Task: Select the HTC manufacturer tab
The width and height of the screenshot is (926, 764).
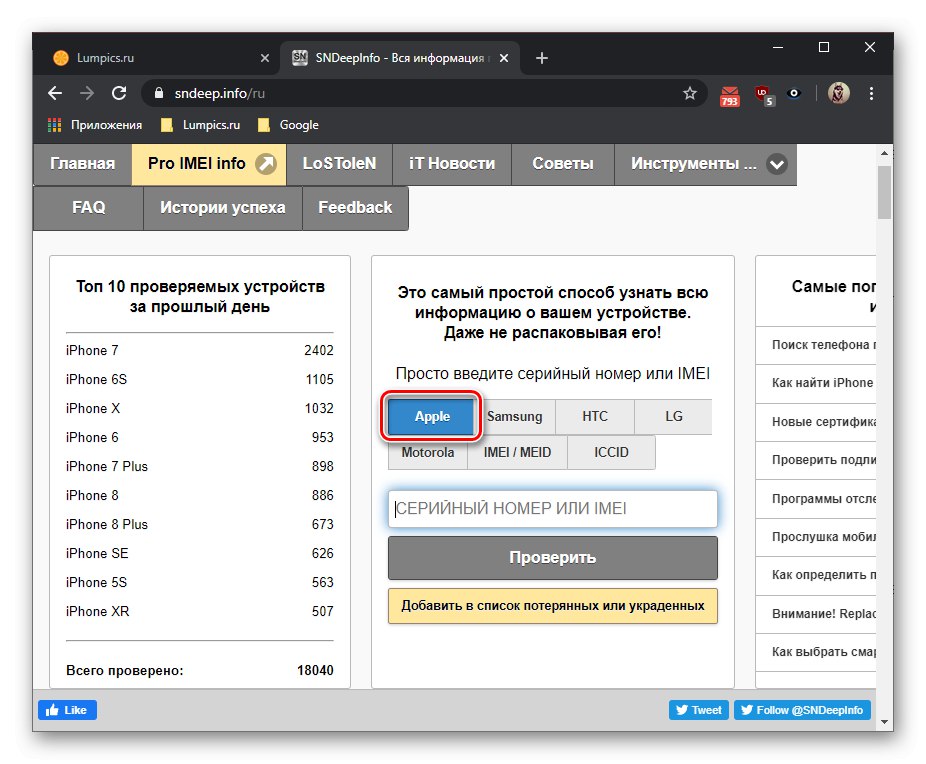Action: coord(595,416)
